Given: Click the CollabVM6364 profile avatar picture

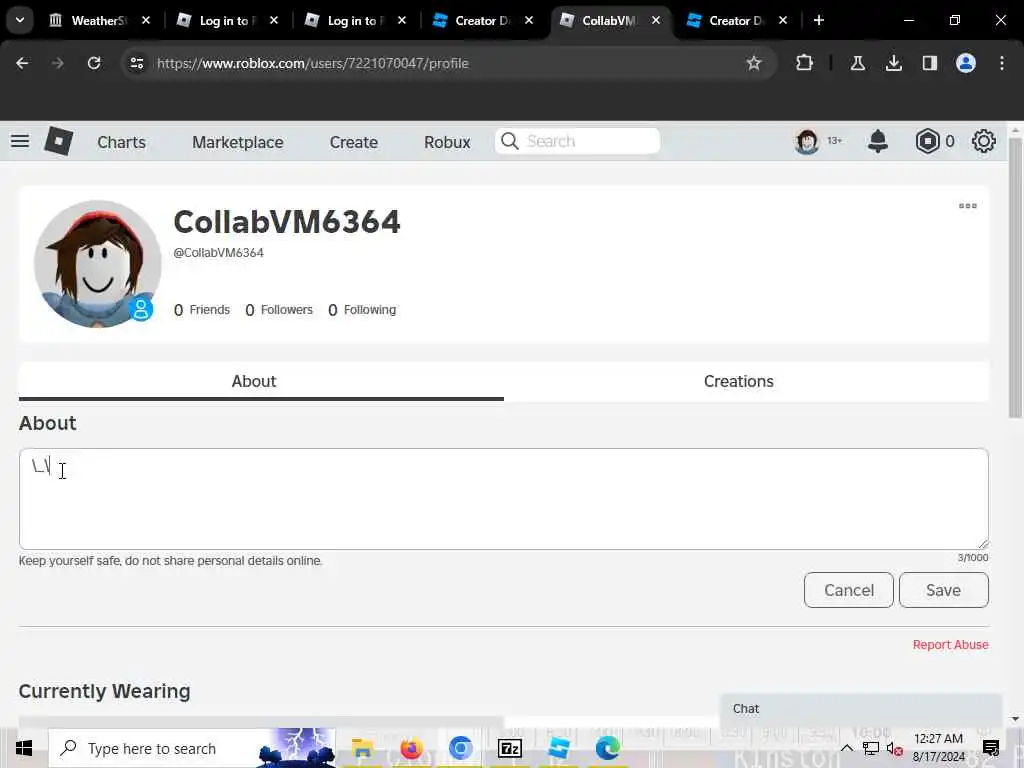Looking at the screenshot, I should tap(97, 264).
